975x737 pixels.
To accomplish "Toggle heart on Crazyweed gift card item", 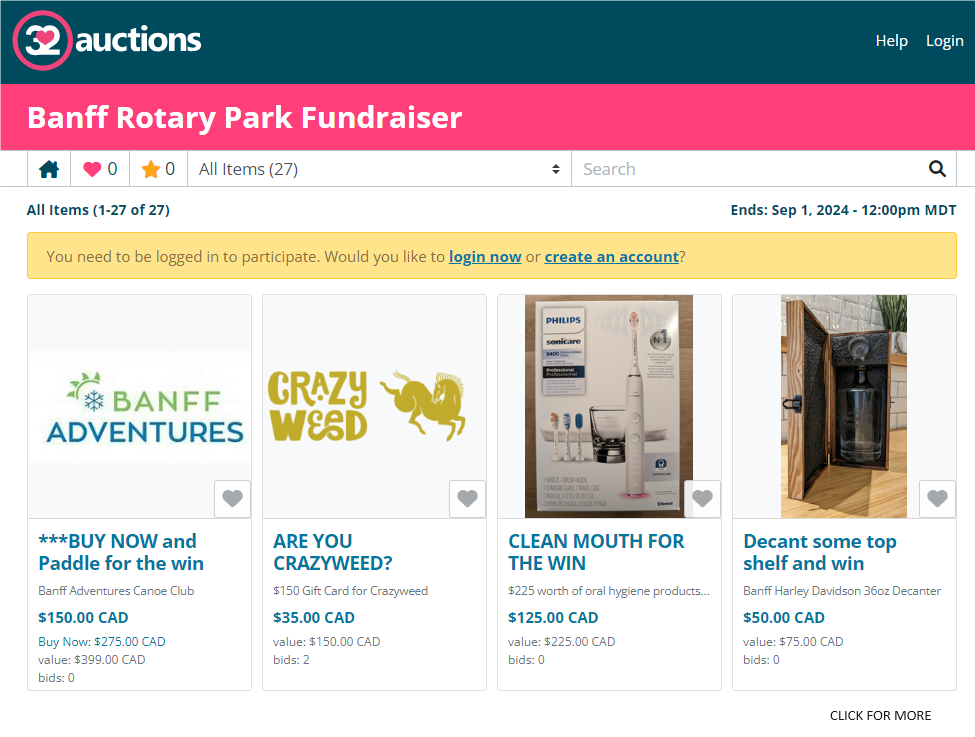I will [467, 498].
